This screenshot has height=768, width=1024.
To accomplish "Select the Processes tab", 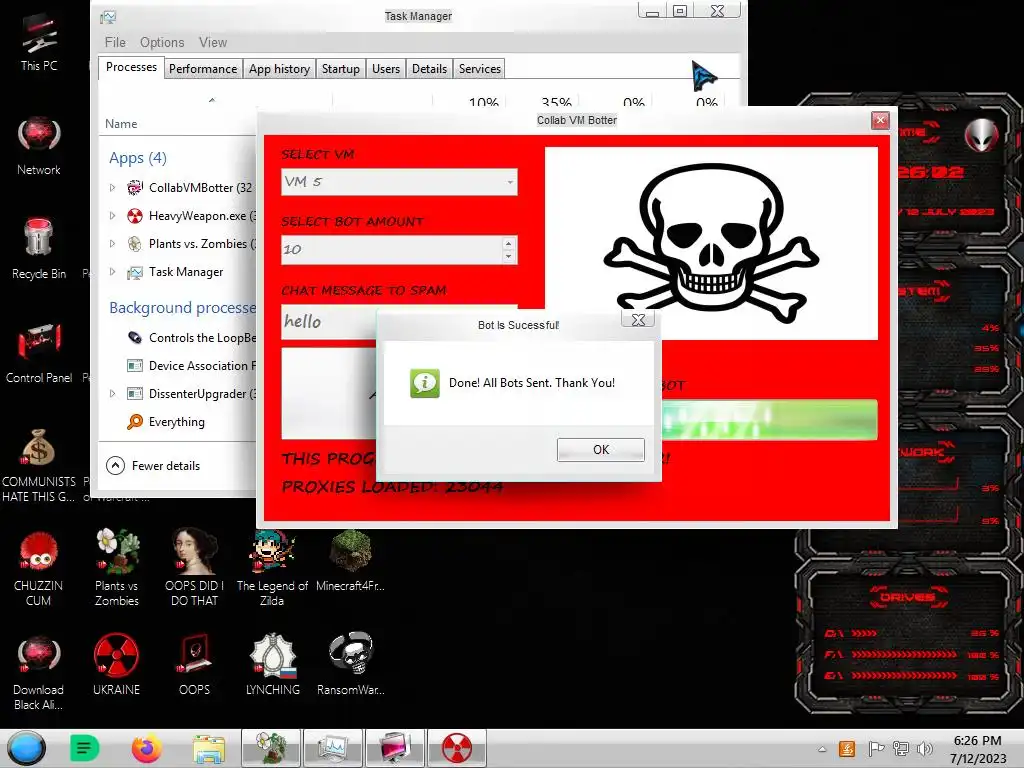I will (131, 67).
